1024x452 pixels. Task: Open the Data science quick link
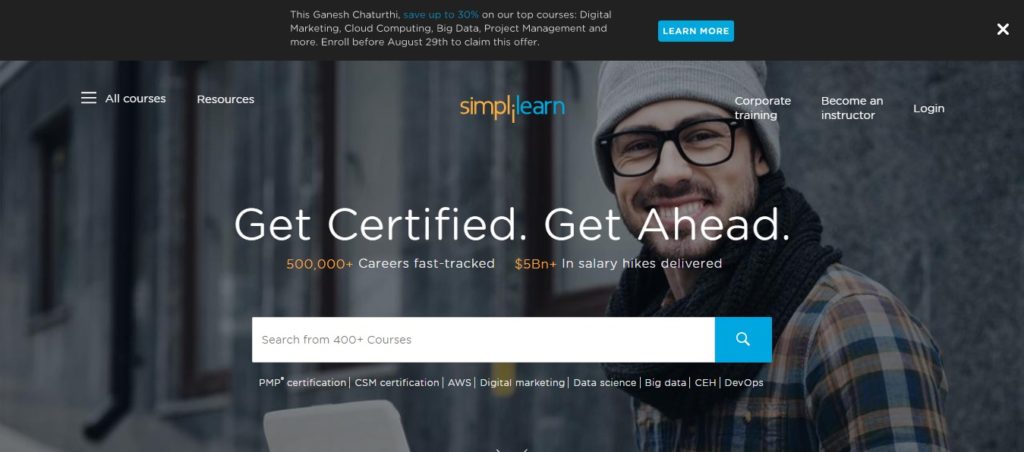tap(605, 383)
